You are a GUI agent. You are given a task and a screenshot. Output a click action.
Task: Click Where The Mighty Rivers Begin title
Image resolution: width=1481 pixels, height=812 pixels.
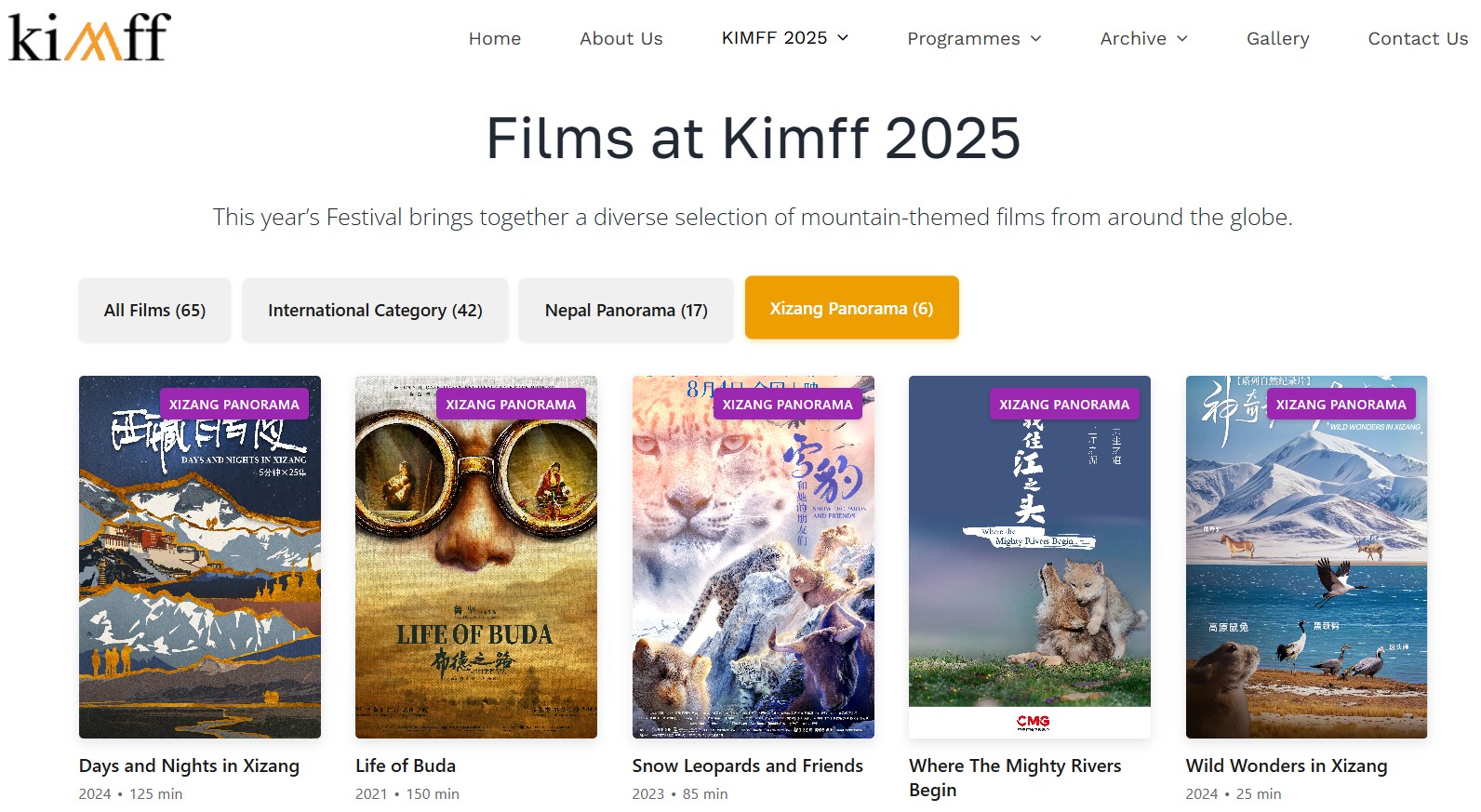[1015, 778]
